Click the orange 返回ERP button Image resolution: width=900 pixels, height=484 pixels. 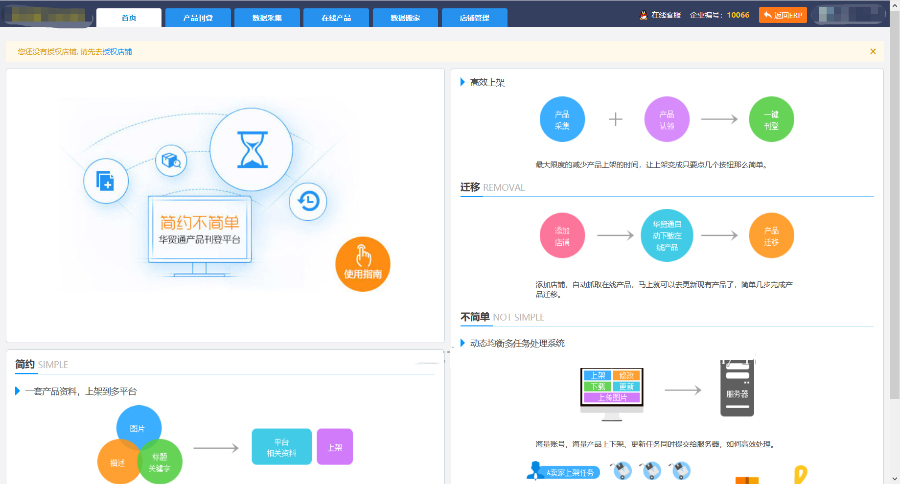782,15
